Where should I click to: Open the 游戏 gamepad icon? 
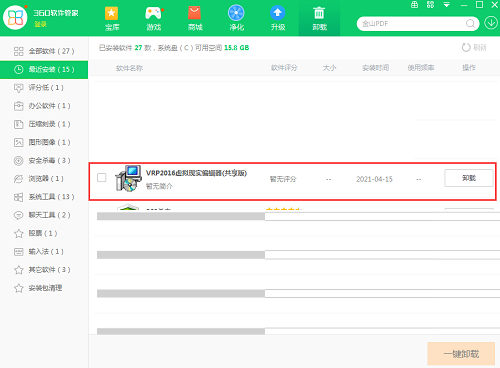153,13
